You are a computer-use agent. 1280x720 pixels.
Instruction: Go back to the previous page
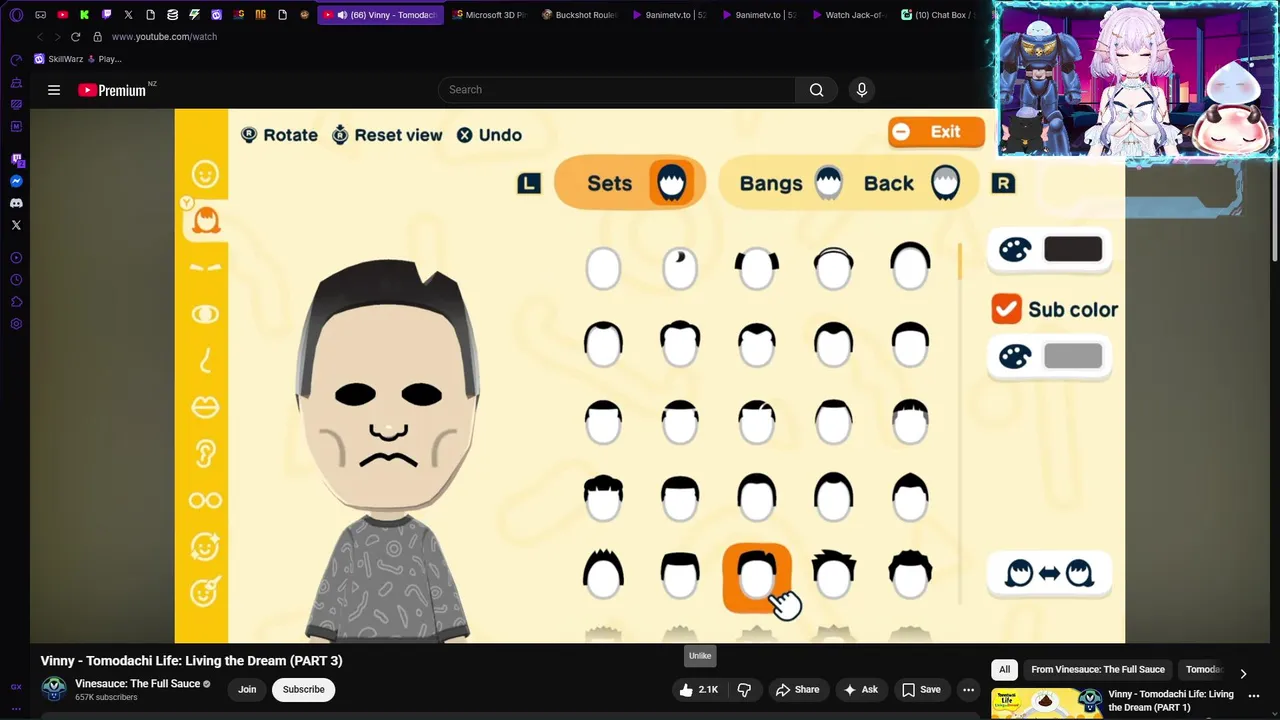(x=40, y=37)
